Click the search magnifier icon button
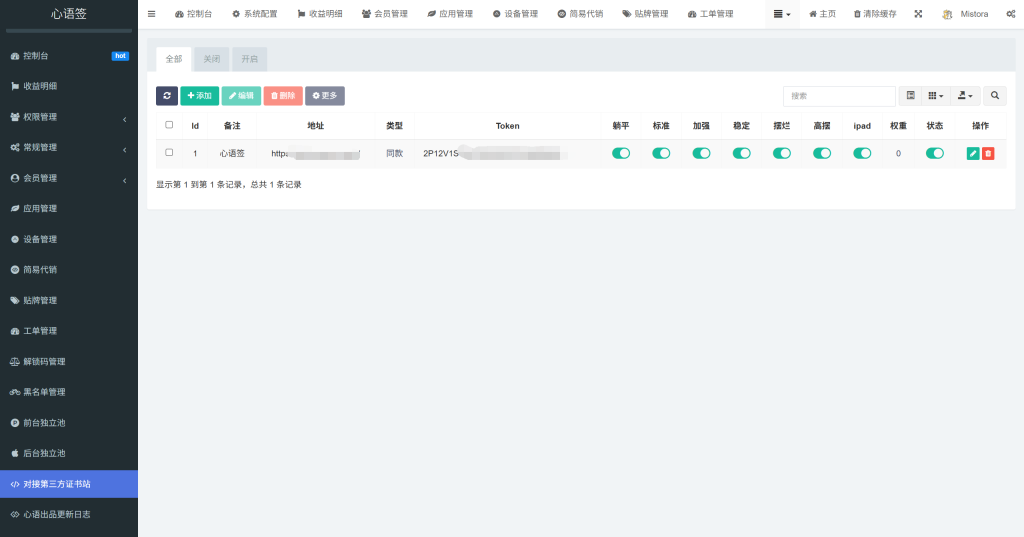Viewport: 1024px width, 537px height. [995, 95]
